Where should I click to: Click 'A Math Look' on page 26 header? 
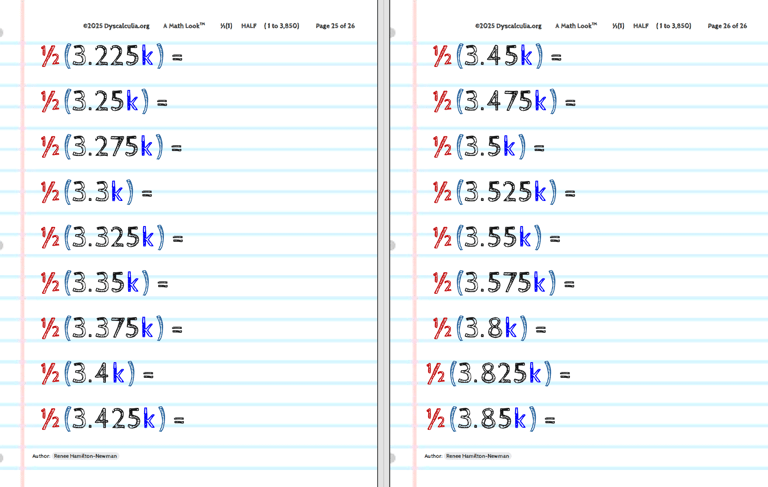coord(576,26)
